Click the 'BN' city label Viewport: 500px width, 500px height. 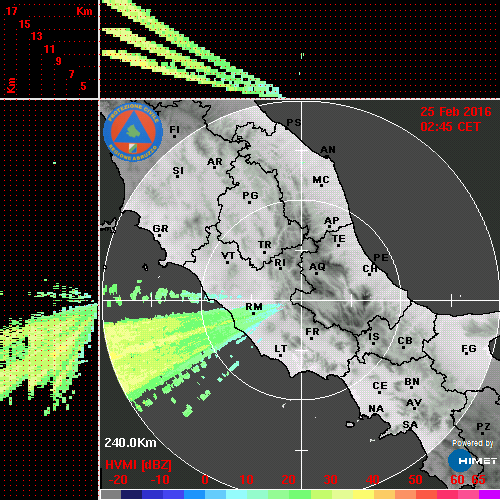tap(412, 381)
